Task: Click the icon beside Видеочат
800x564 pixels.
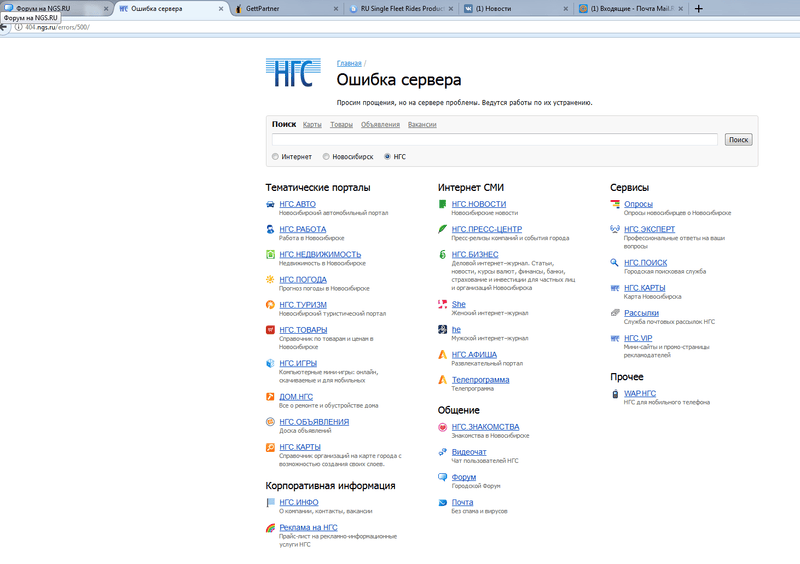Action: pos(442,452)
